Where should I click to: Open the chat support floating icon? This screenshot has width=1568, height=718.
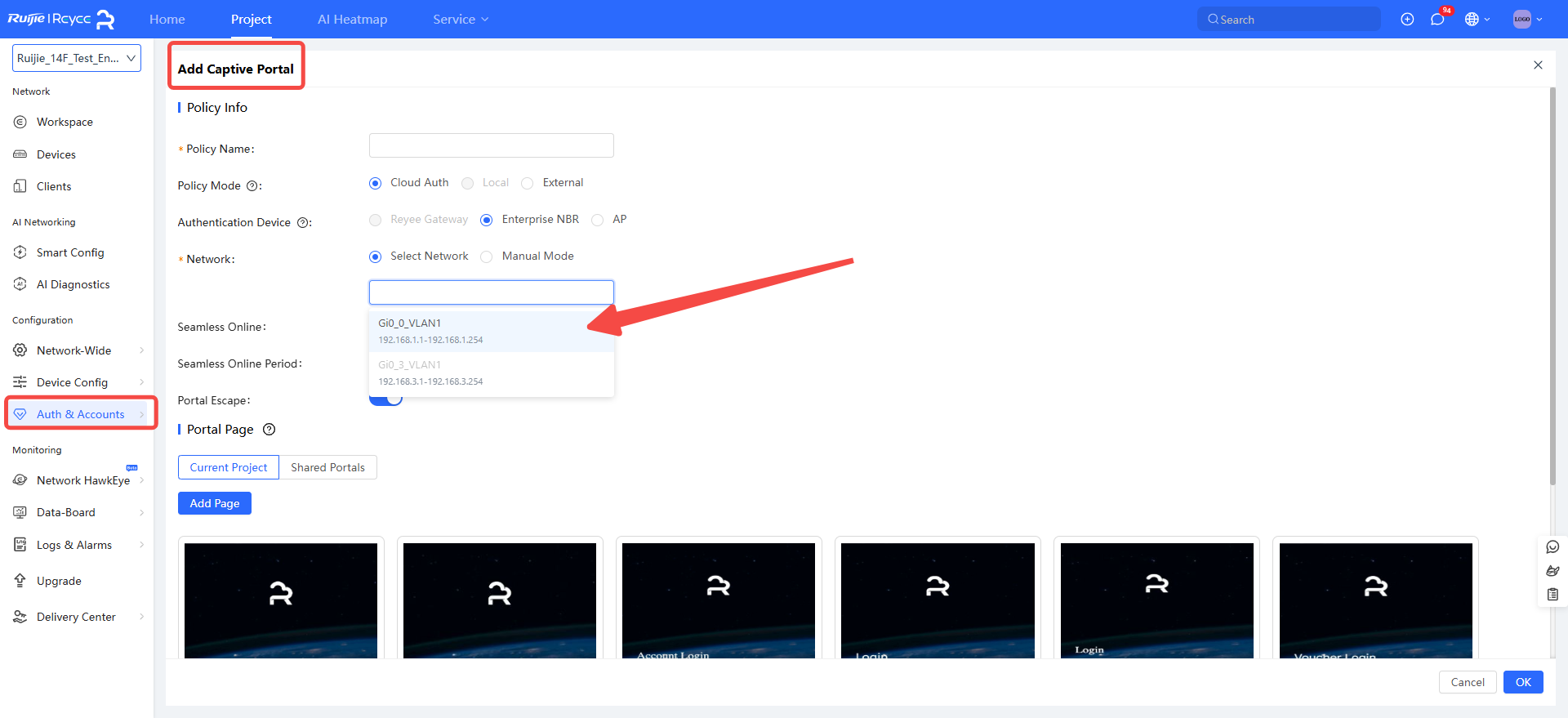click(x=1552, y=547)
